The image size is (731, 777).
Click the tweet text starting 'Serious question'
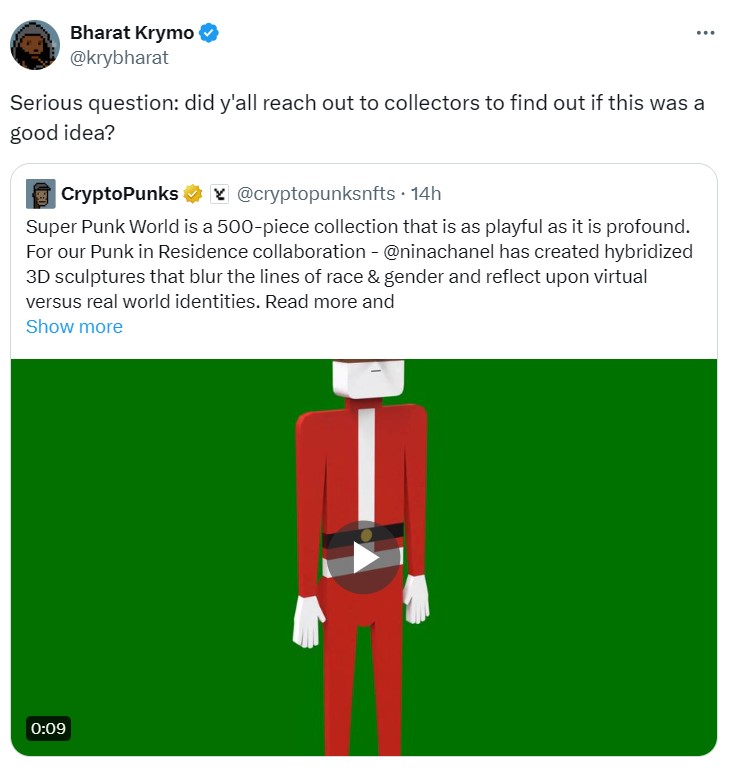tap(357, 118)
